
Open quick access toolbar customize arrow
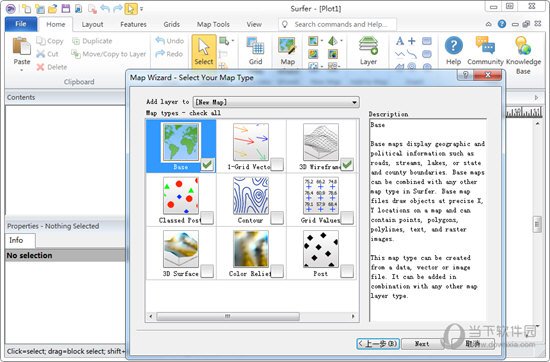141,8
